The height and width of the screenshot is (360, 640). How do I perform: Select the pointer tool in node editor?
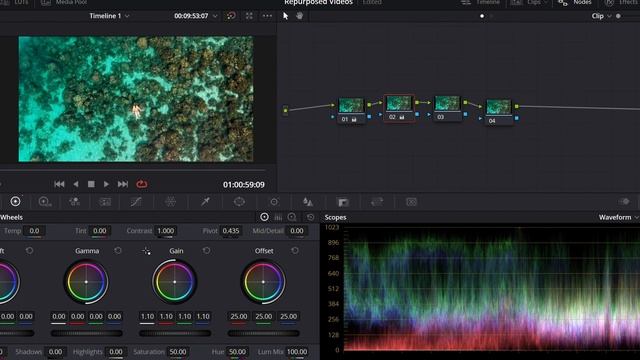pyautogui.click(x=285, y=16)
